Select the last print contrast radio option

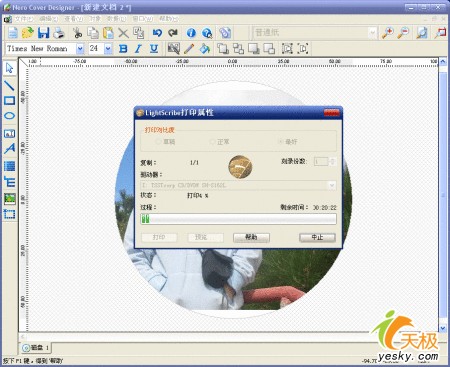tap(280, 142)
